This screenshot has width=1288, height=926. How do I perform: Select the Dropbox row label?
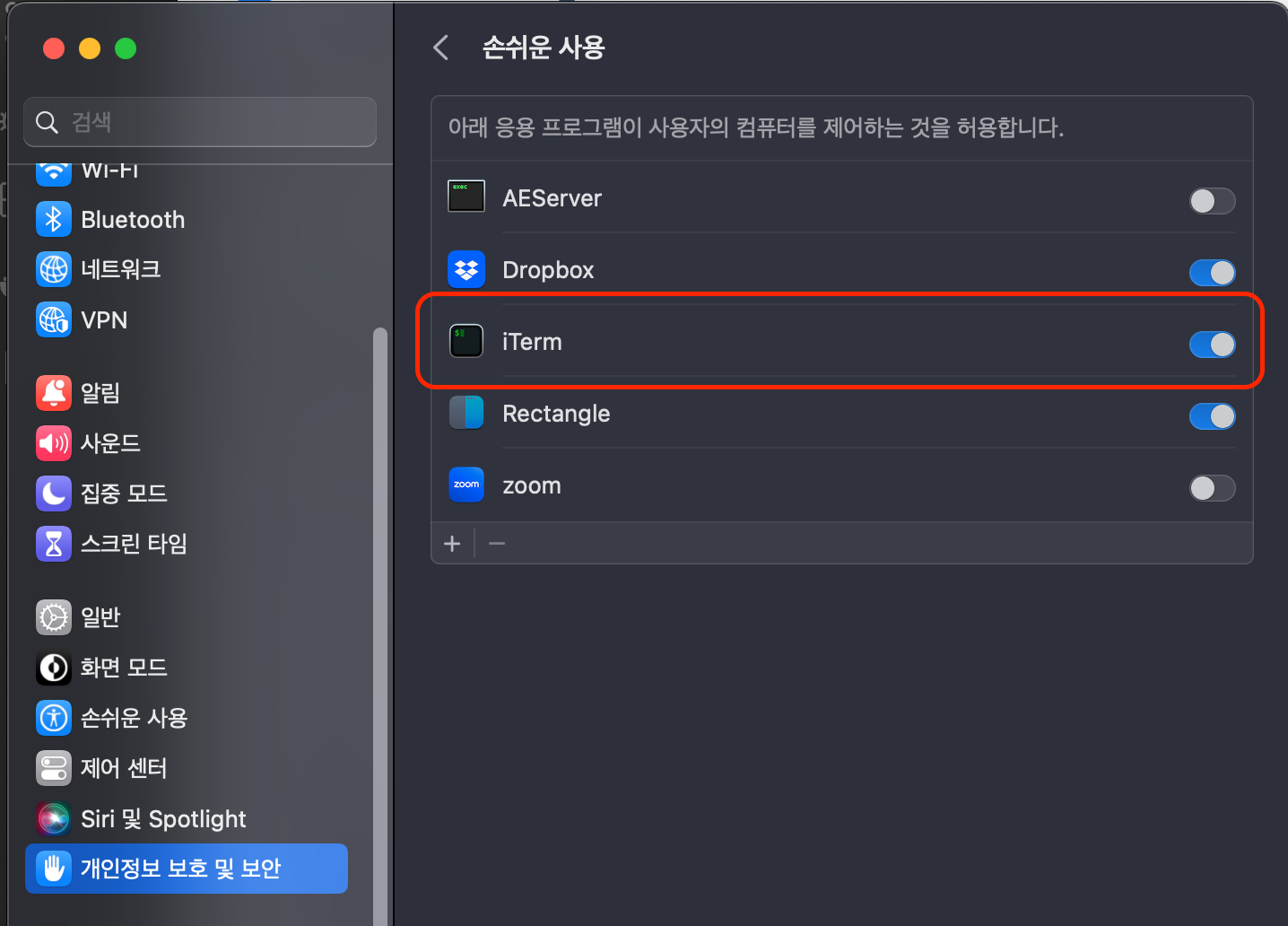pyautogui.click(x=548, y=270)
